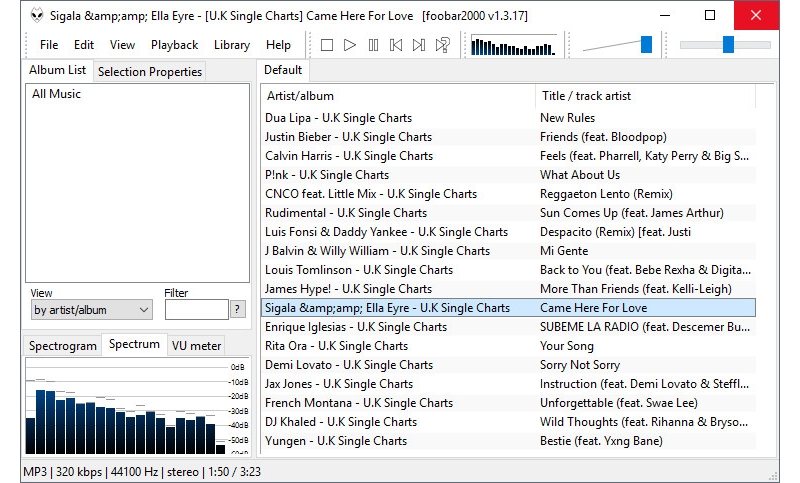Screen dimensions: 800x483
Task: Click the seekbar position handle
Action: point(729,45)
